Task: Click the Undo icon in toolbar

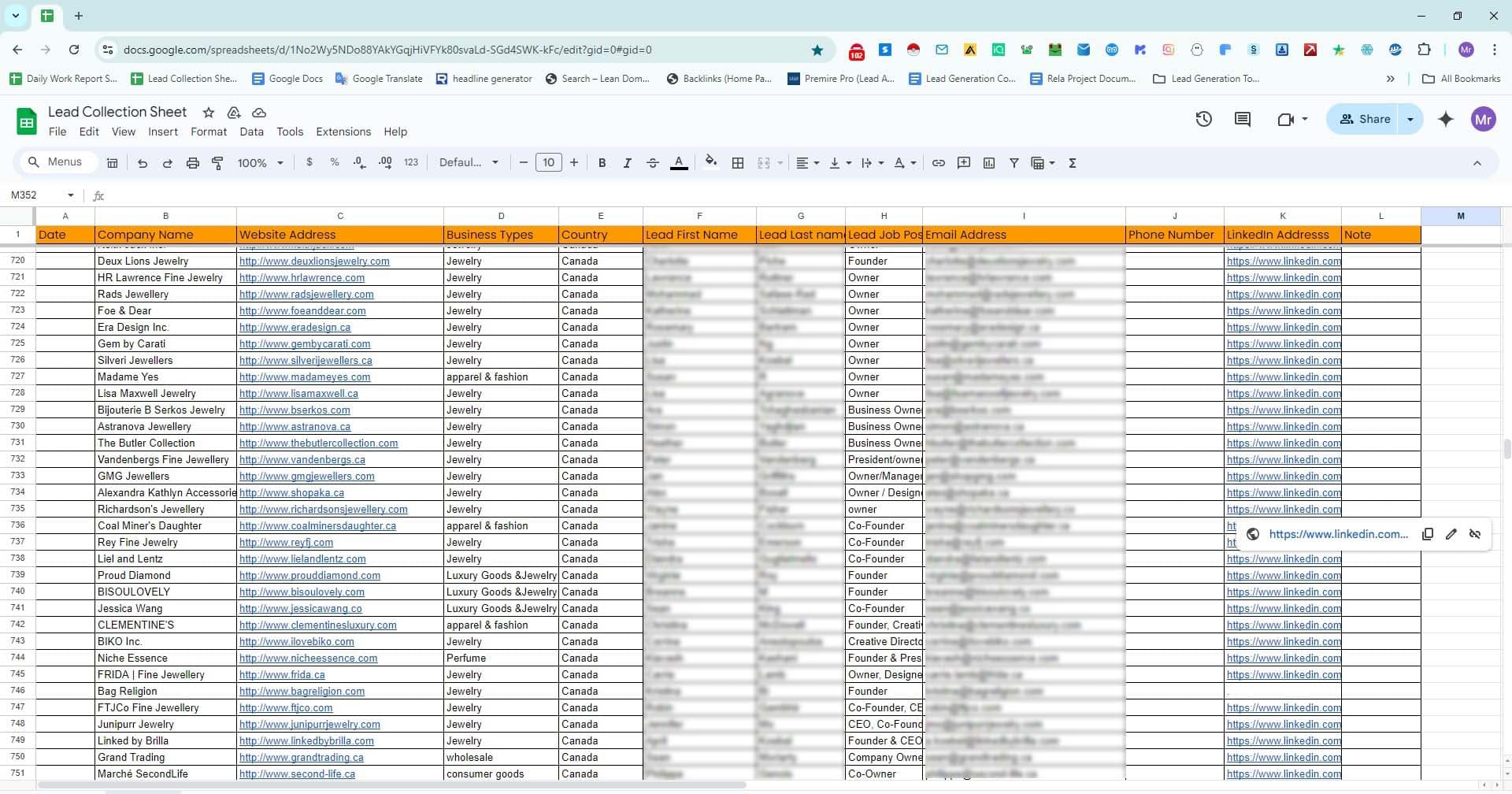Action: (x=143, y=163)
